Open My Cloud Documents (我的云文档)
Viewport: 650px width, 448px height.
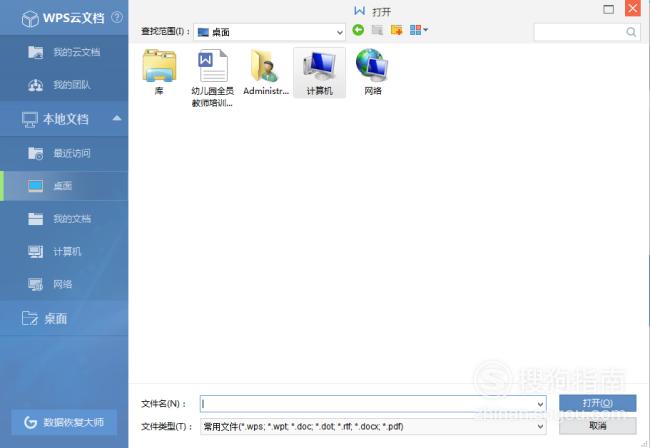click(64, 52)
